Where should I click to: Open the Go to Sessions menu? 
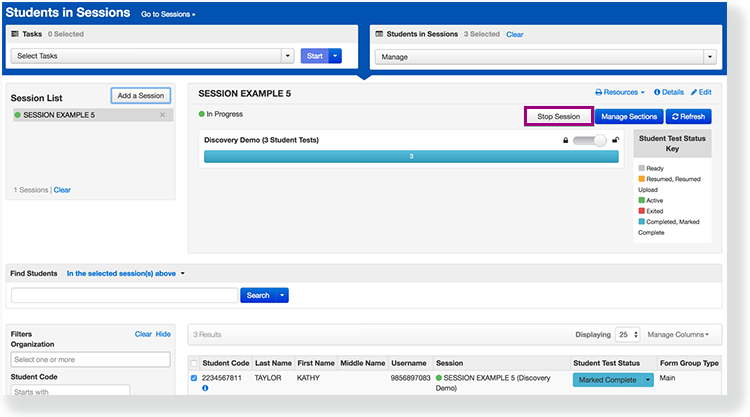[x=168, y=14]
